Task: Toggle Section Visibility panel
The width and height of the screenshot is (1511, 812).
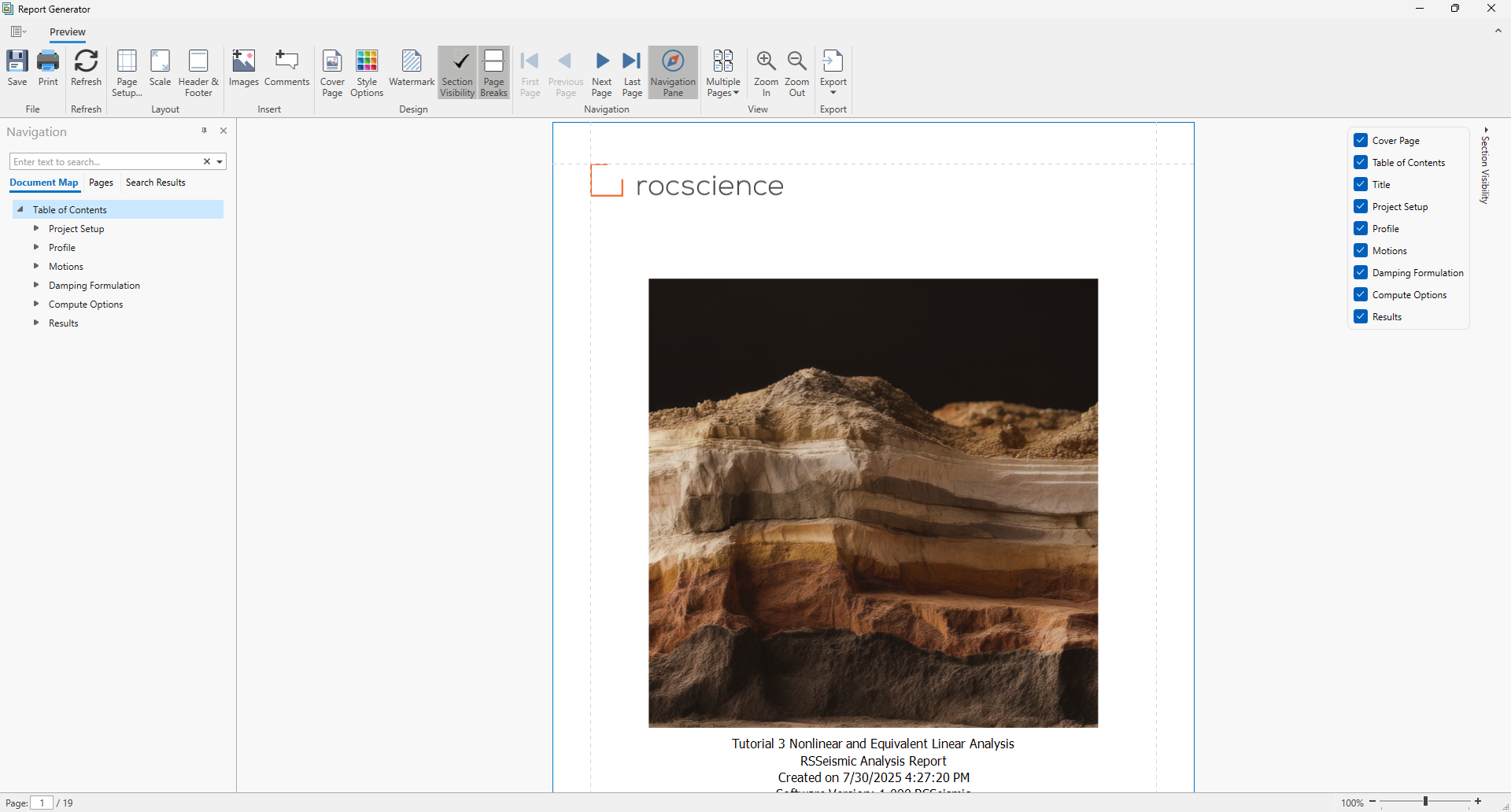Action: click(457, 73)
